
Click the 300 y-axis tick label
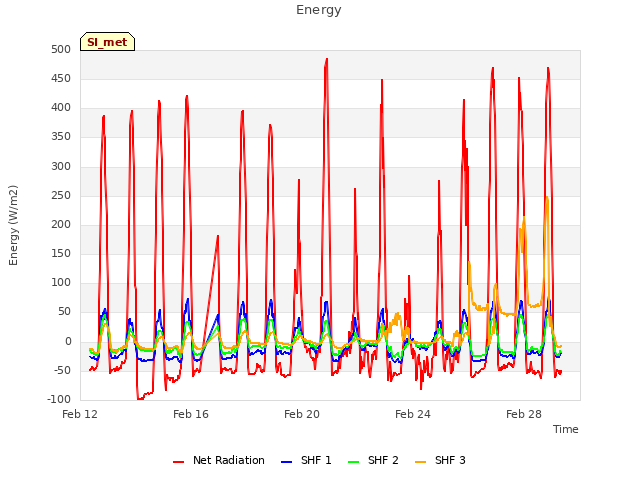tap(61, 167)
